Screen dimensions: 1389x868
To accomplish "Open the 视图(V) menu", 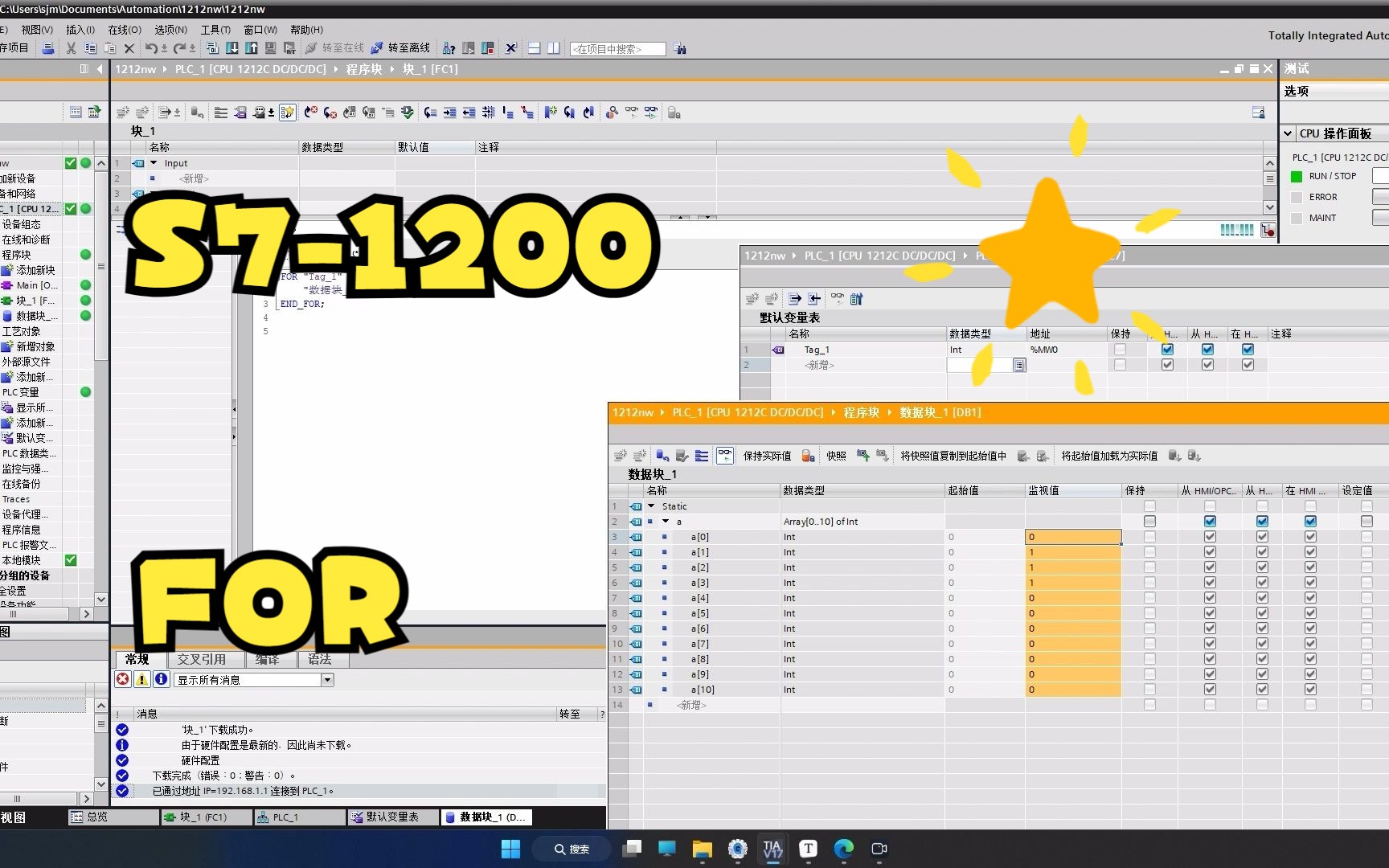I will pyautogui.click(x=37, y=30).
